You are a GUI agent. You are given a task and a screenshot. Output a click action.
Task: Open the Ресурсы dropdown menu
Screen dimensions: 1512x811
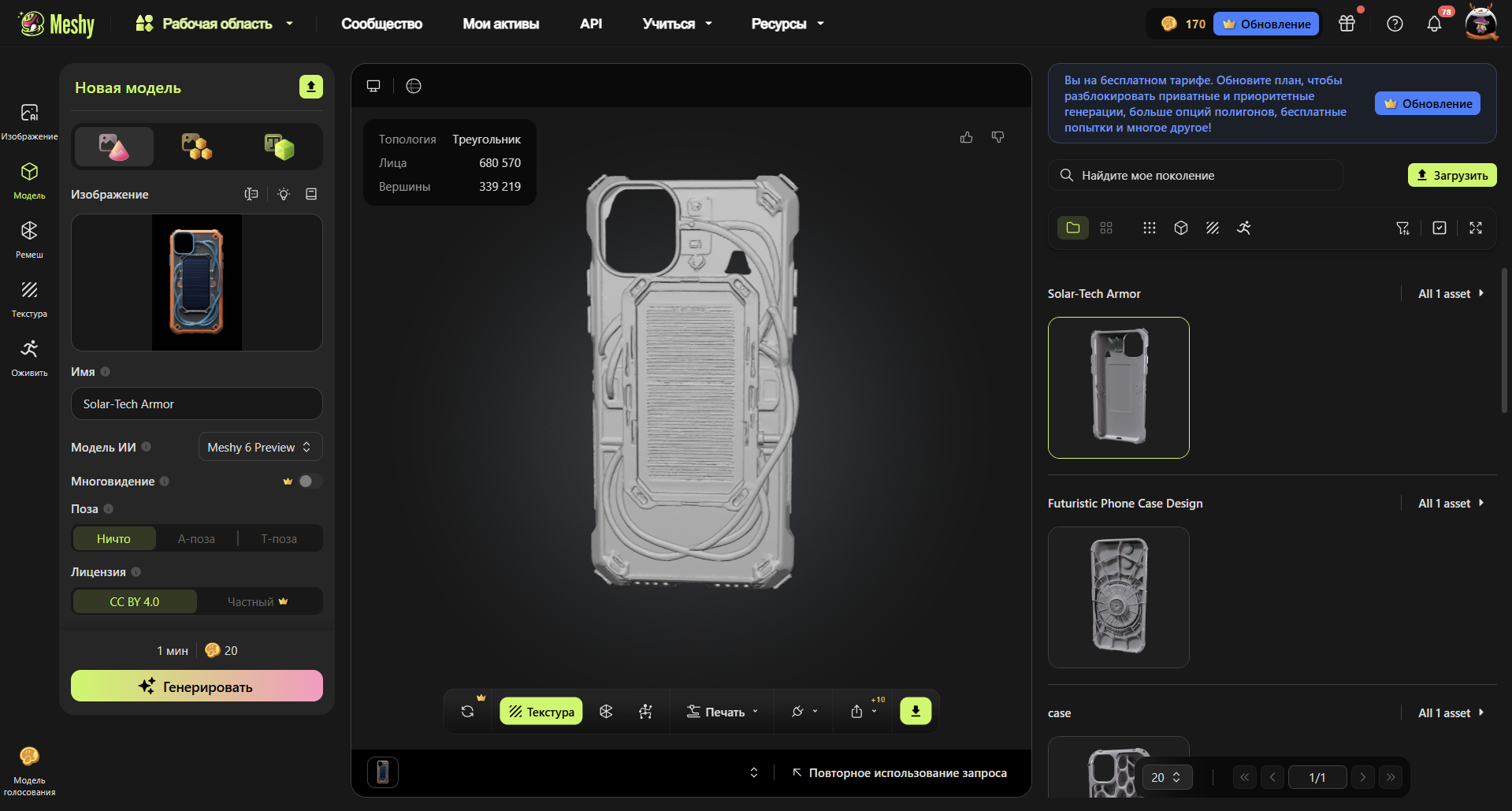pyautogui.click(x=788, y=24)
